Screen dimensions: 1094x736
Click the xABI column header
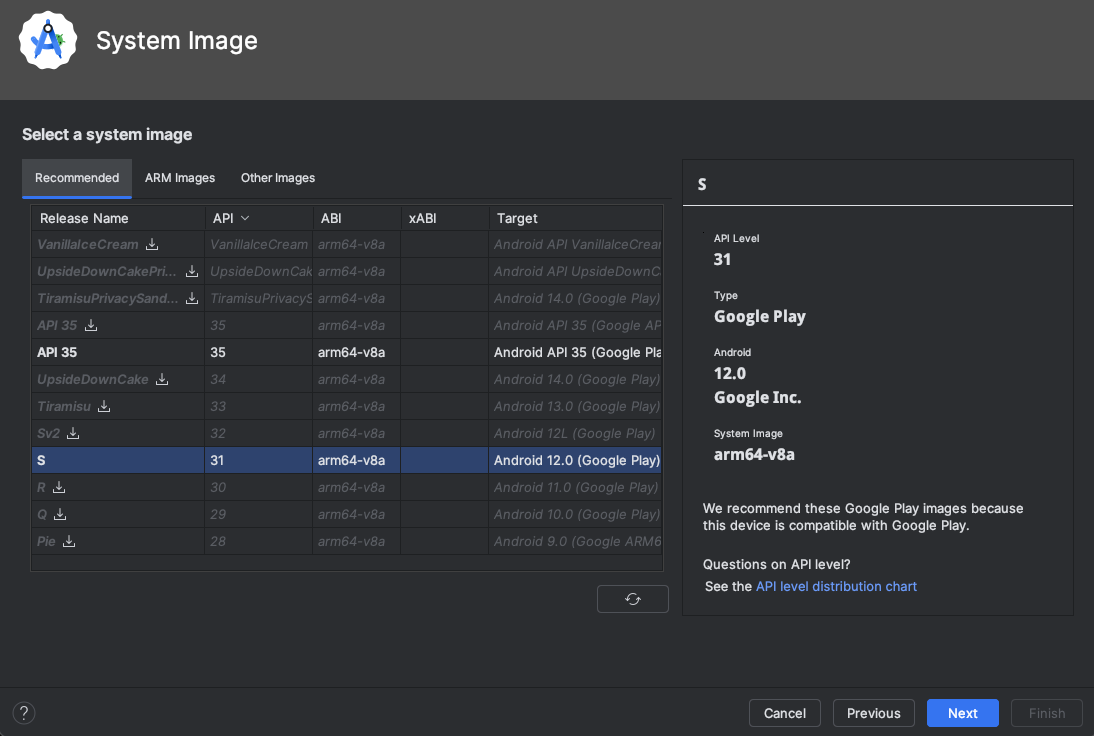pyautogui.click(x=444, y=218)
